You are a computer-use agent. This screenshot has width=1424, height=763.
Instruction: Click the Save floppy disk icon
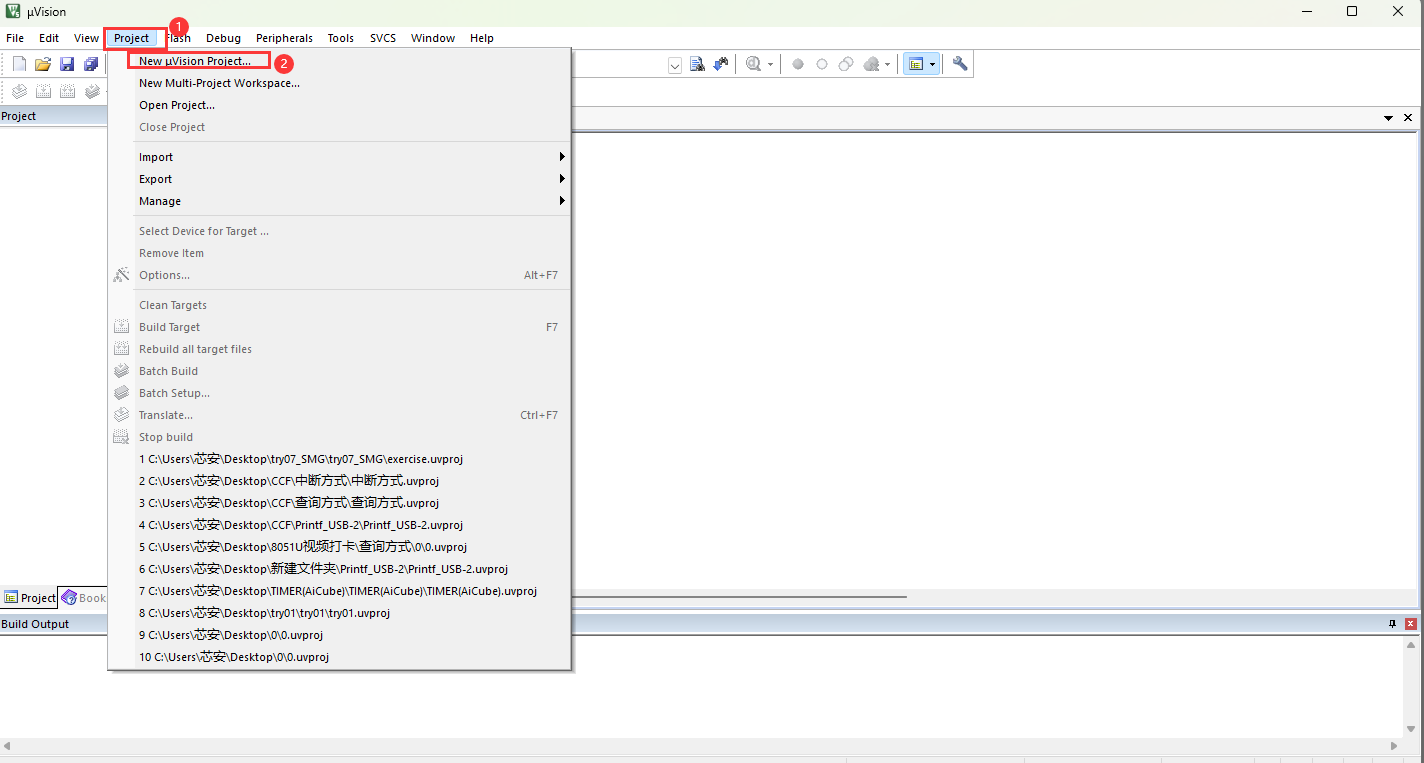67,64
